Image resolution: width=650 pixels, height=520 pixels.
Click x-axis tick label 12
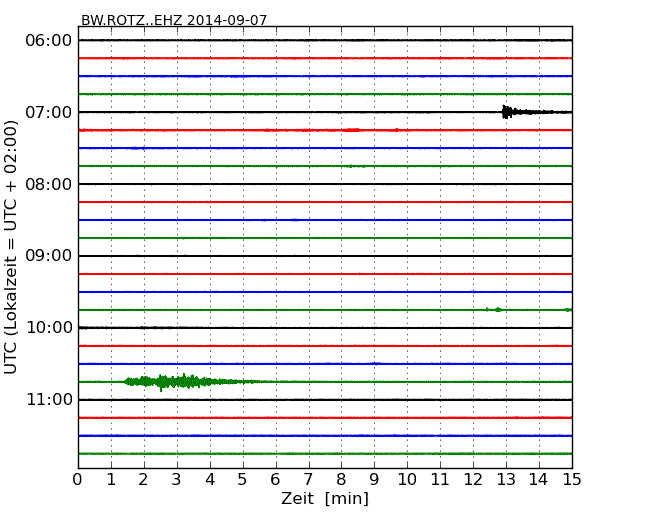click(x=473, y=480)
